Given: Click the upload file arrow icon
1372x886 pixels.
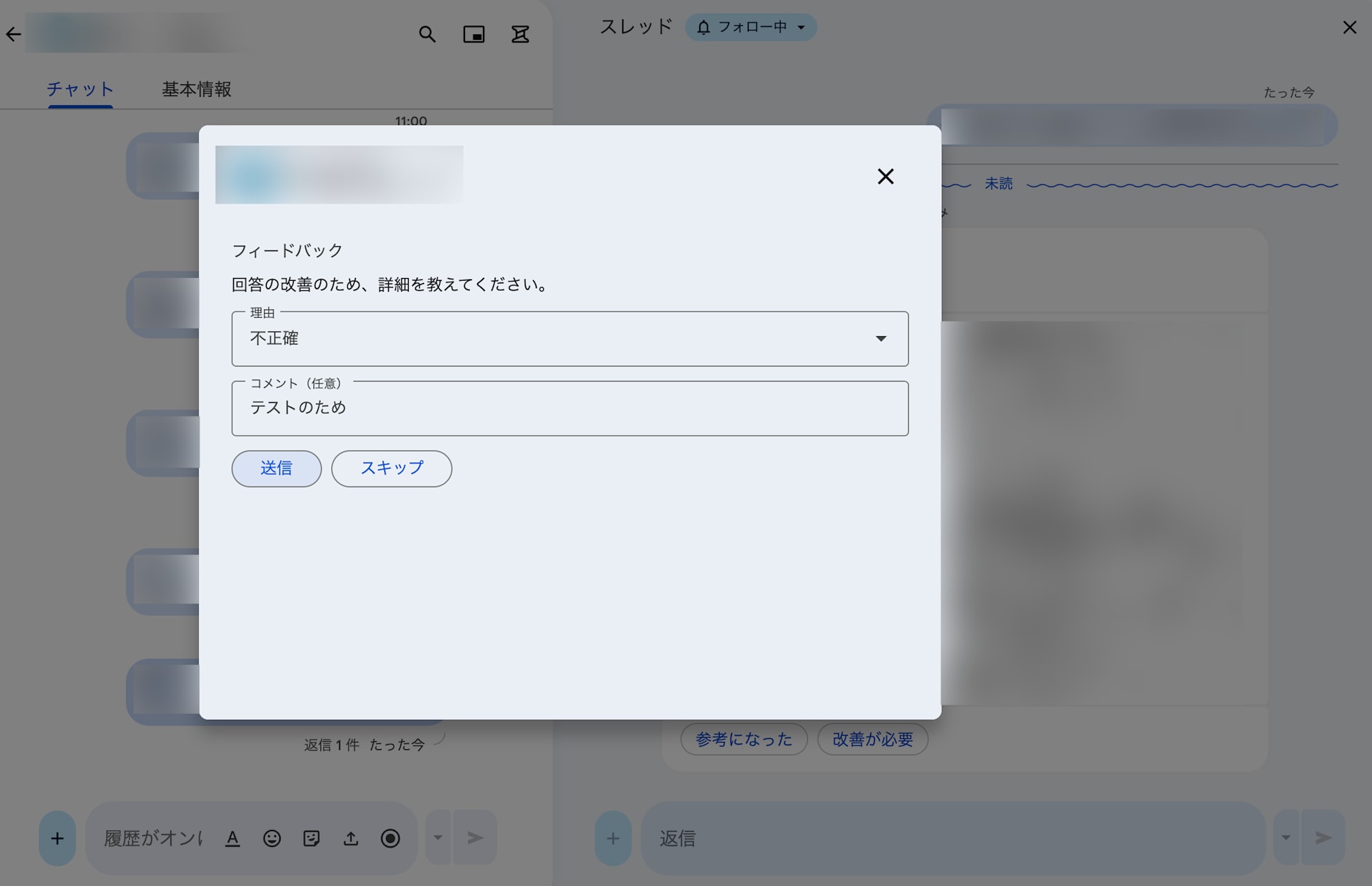Looking at the screenshot, I should [x=351, y=839].
